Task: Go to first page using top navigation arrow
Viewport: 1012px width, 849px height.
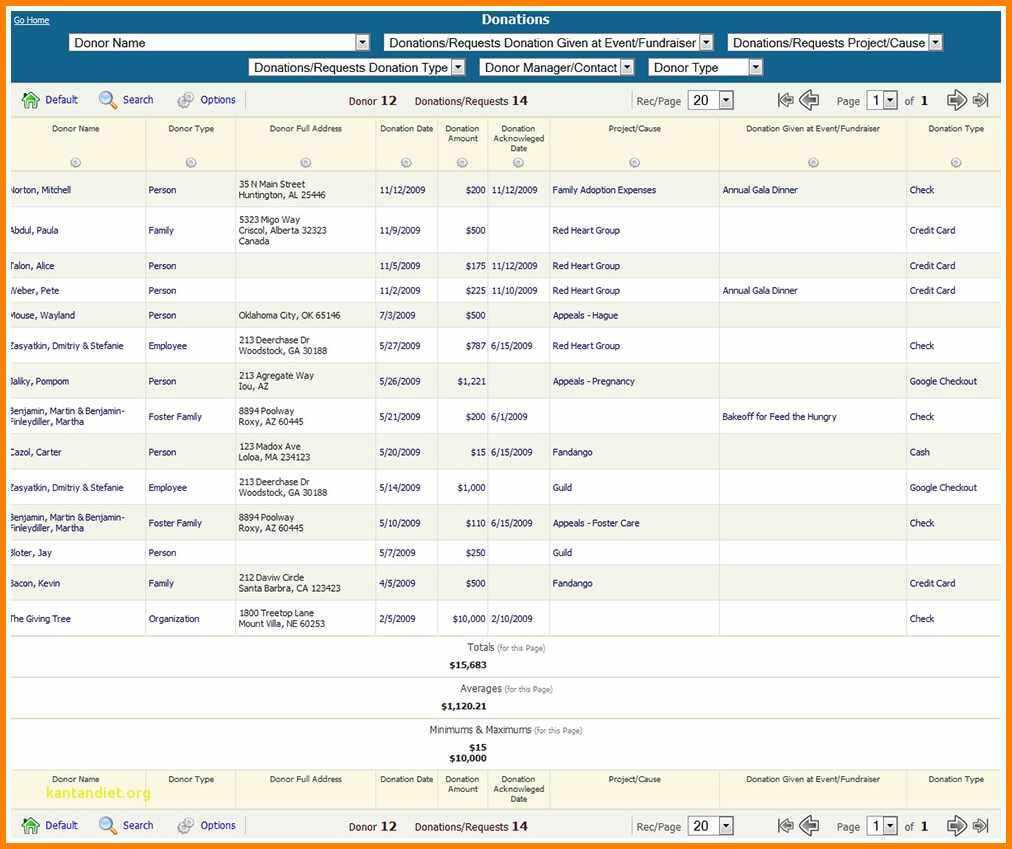Action: (x=785, y=100)
